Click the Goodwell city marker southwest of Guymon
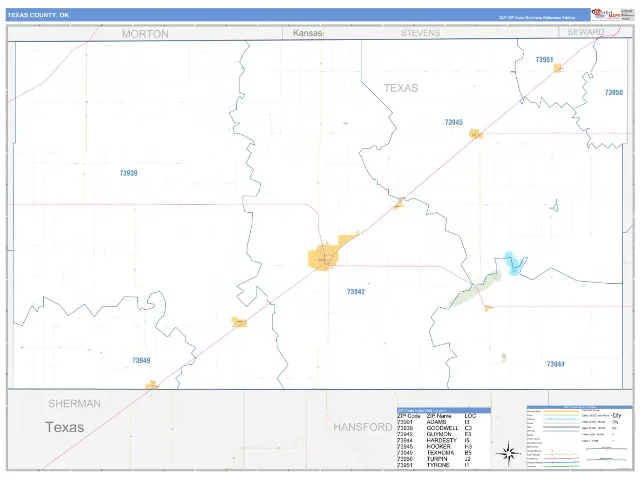The image size is (640, 480). 240,322
